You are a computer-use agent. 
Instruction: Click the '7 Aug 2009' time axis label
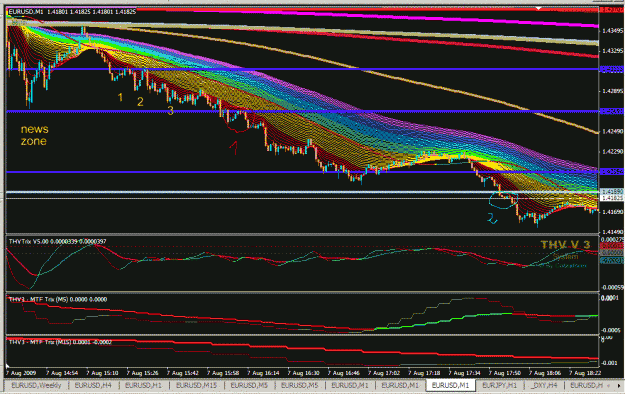(x=21, y=373)
